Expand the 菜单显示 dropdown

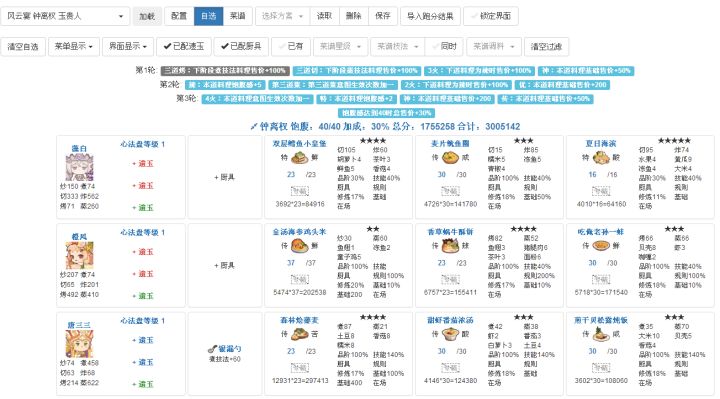73,46
